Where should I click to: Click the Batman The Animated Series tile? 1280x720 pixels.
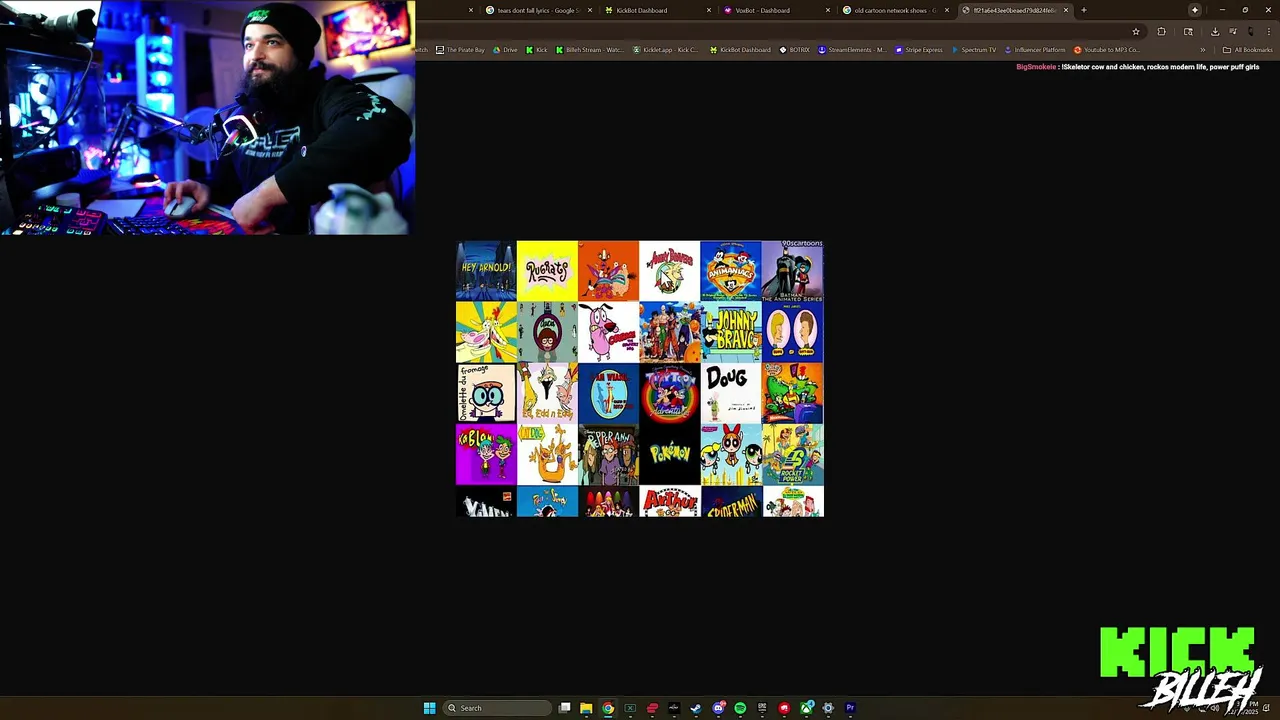(x=793, y=270)
